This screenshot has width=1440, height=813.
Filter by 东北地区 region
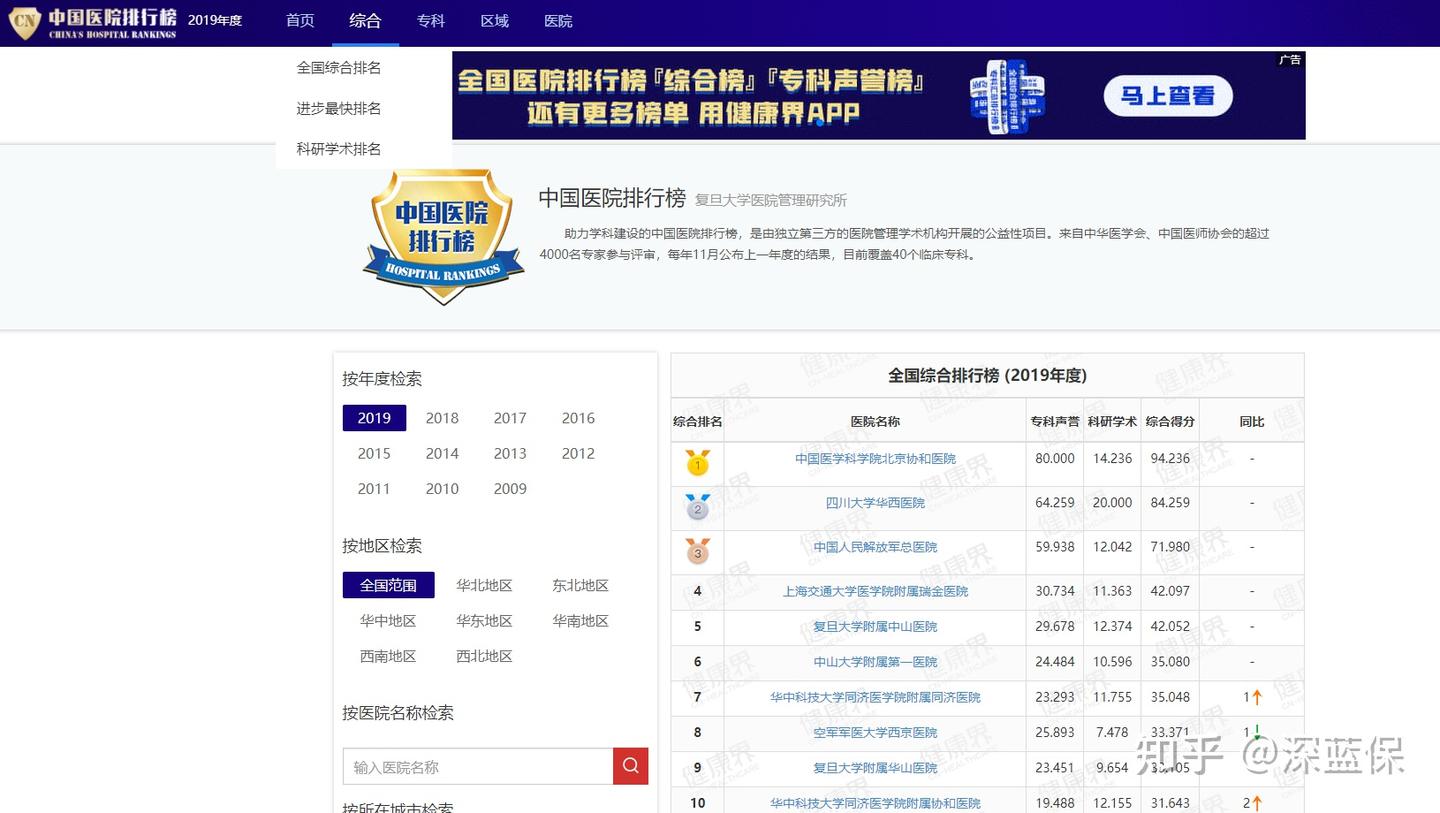(580, 585)
